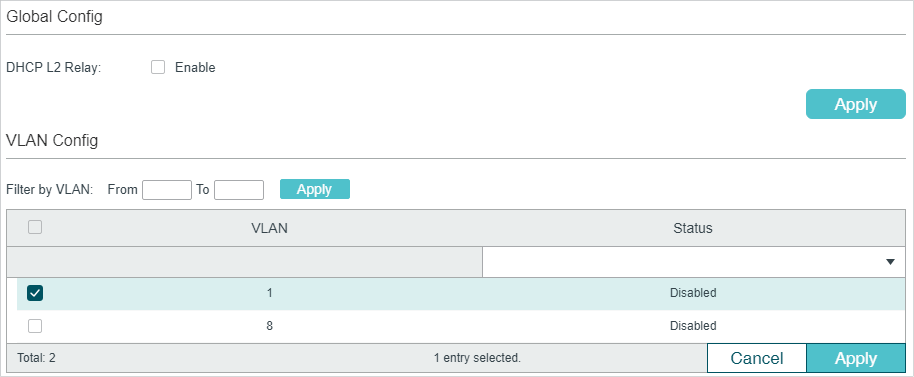Viewport: 914px width, 377px height.
Task: Click Disabled status of VLAN 8
Action: (x=692, y=326)
